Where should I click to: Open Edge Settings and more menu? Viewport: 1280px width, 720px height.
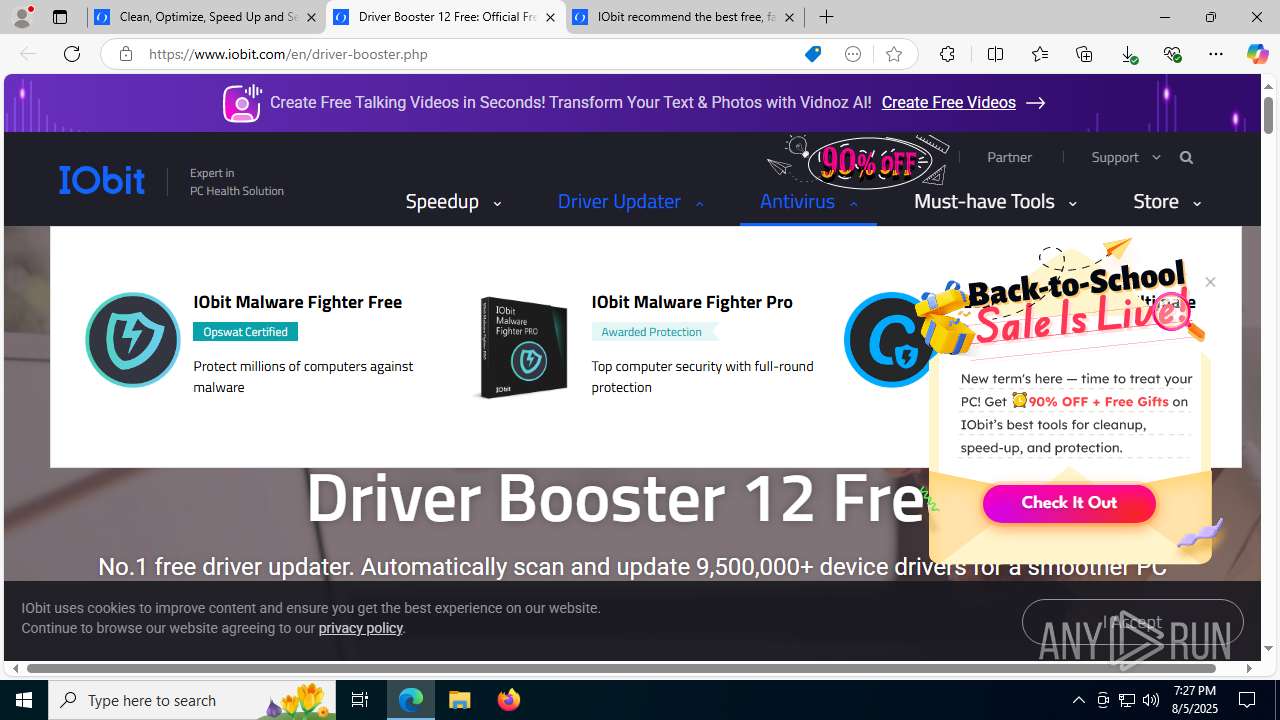(x=1216, y=54)
